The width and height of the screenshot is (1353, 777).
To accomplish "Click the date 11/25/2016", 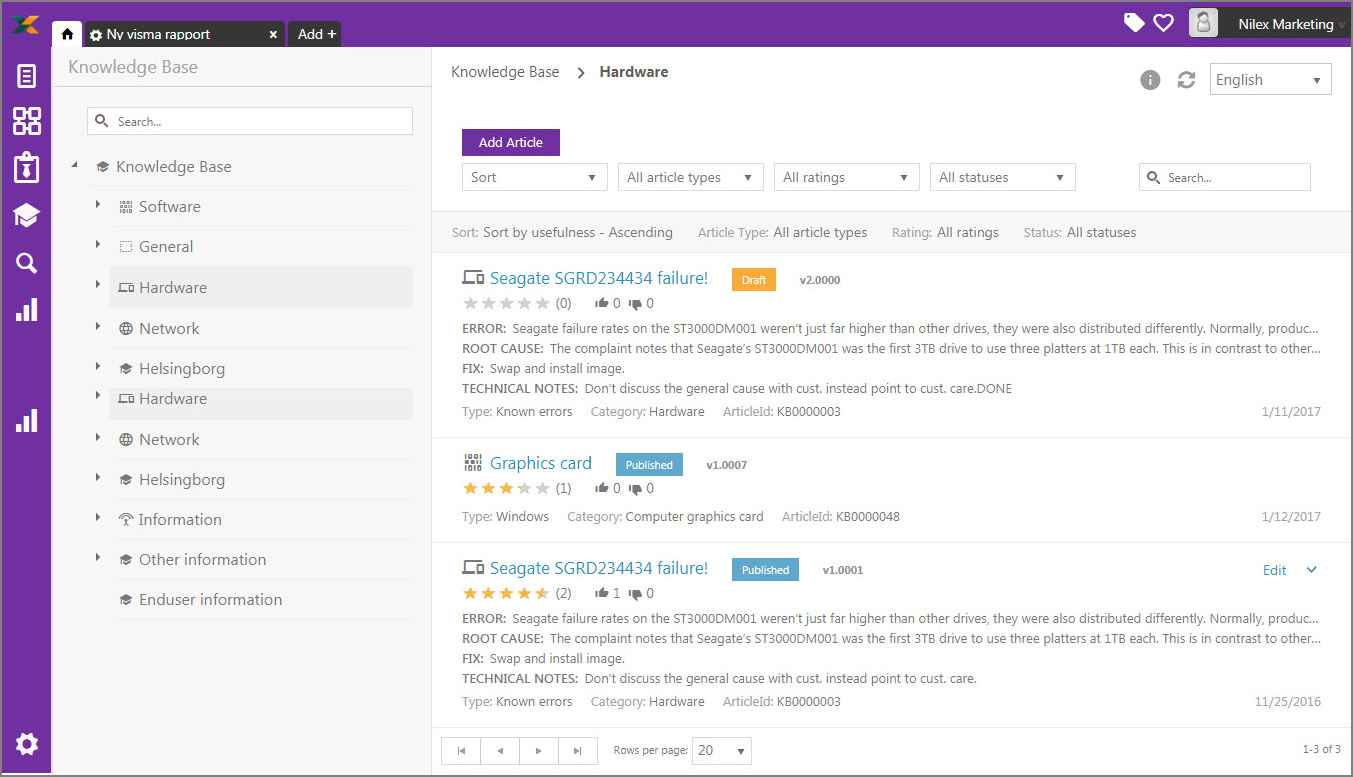I will [x=1288, y=702].
